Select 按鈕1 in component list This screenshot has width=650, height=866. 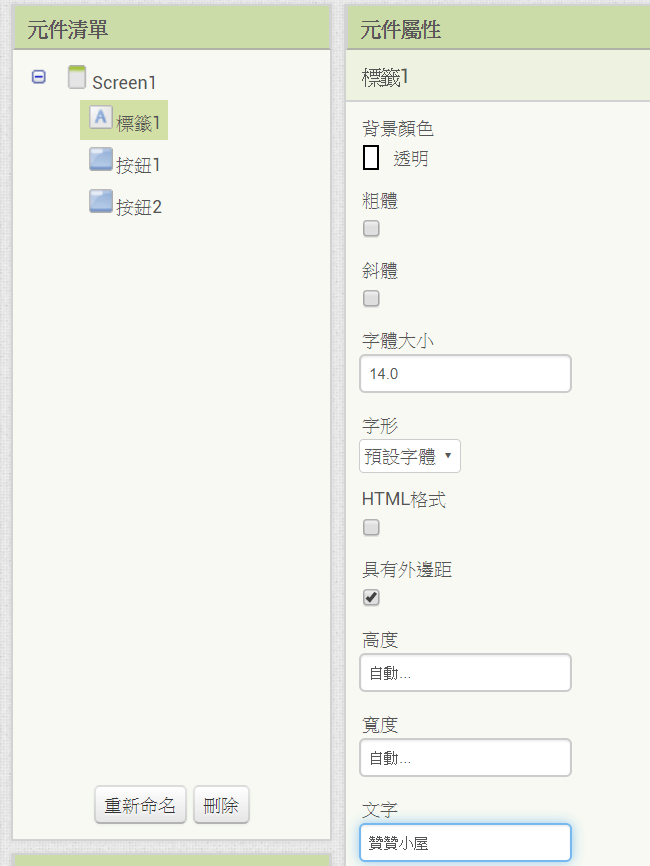(x=138, y=165)
